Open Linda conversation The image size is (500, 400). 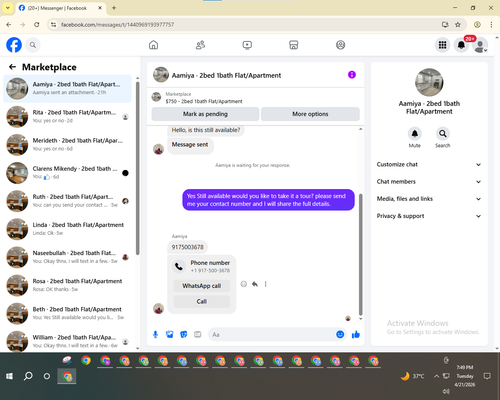click(67, 229)
